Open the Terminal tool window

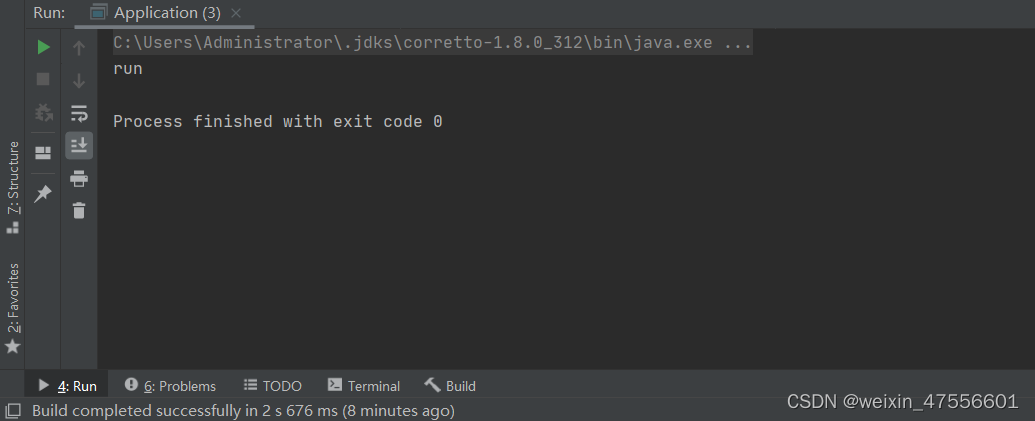[x=364, y=386]
